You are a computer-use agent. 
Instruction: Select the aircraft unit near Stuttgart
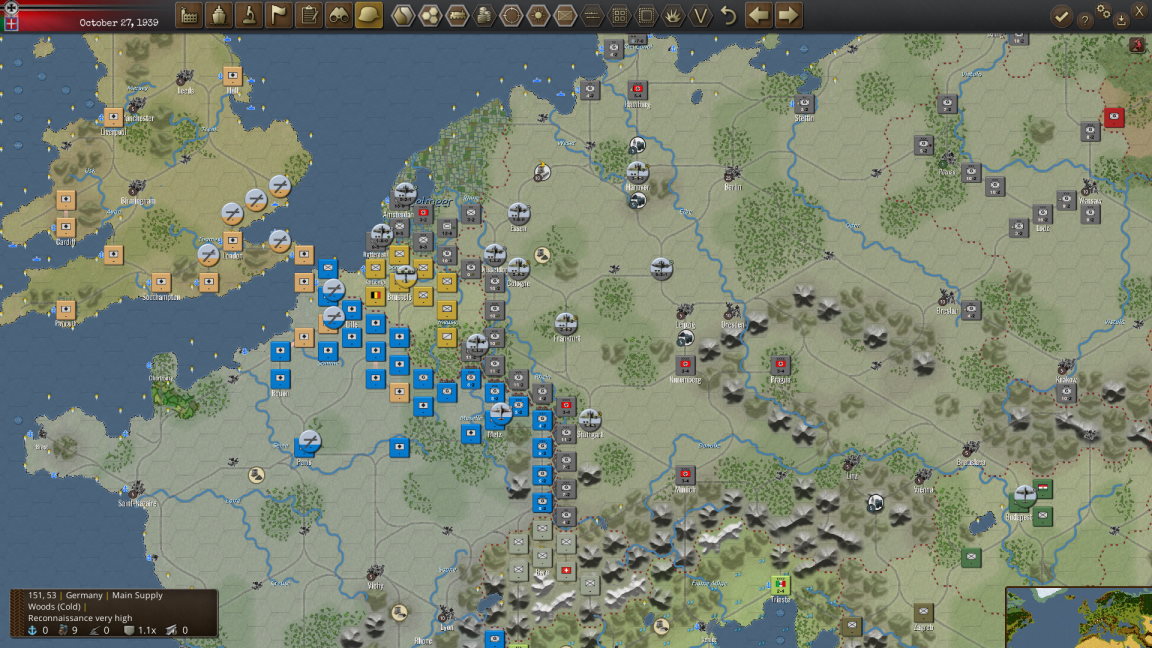coord(589,420)
